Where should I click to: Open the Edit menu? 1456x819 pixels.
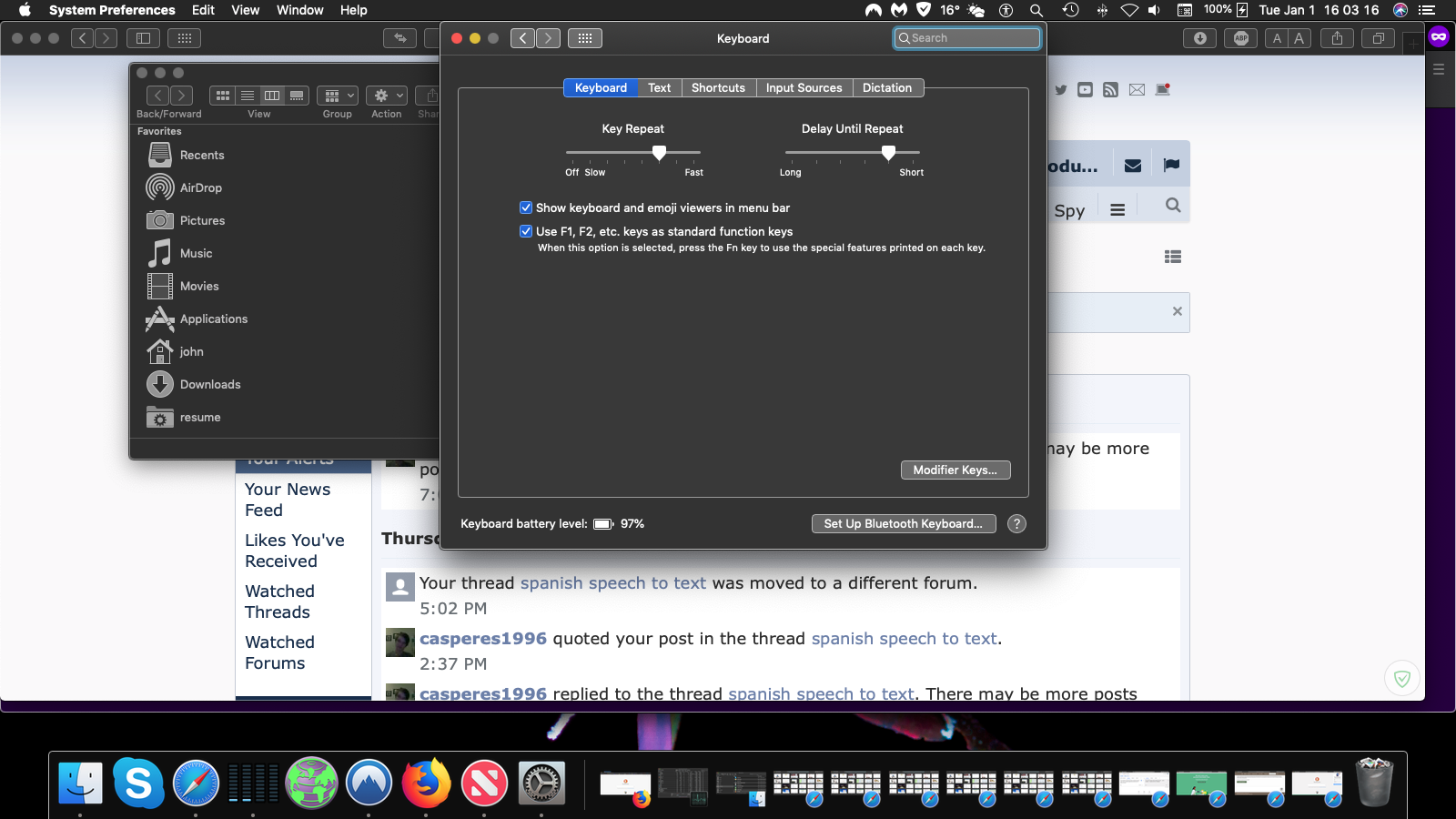tap(203, 10)
